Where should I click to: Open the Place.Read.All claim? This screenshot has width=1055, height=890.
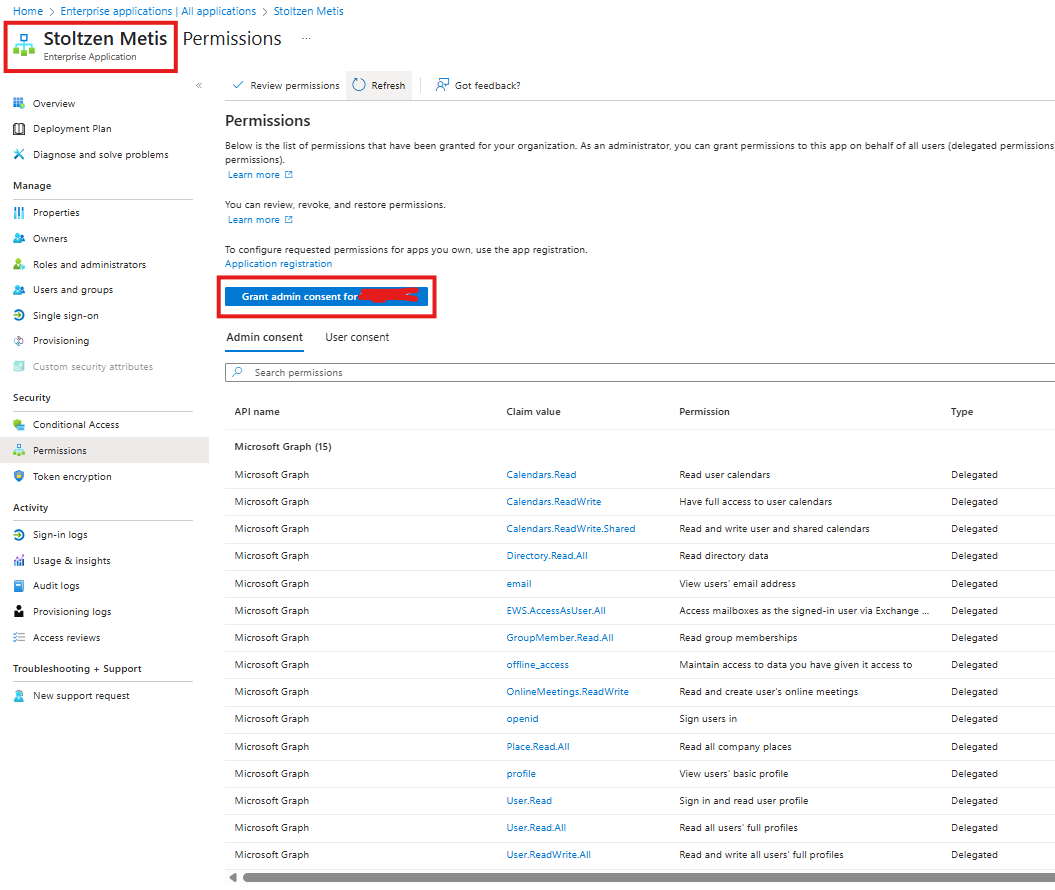[538, 746]
